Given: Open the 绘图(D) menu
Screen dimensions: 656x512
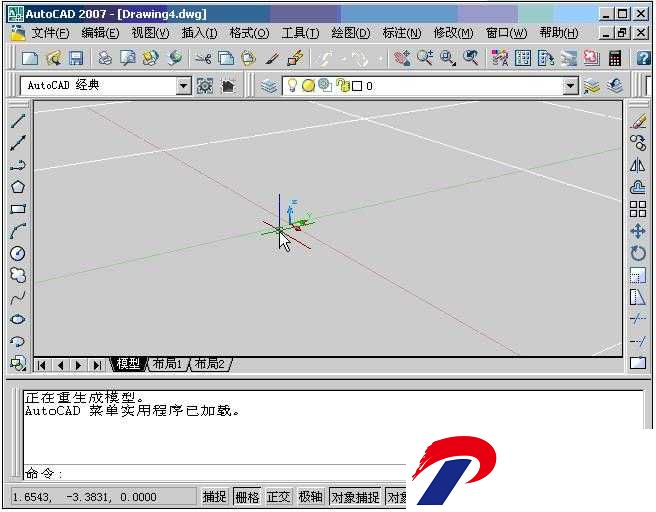Looking at the screenshot, I should 351,33.
